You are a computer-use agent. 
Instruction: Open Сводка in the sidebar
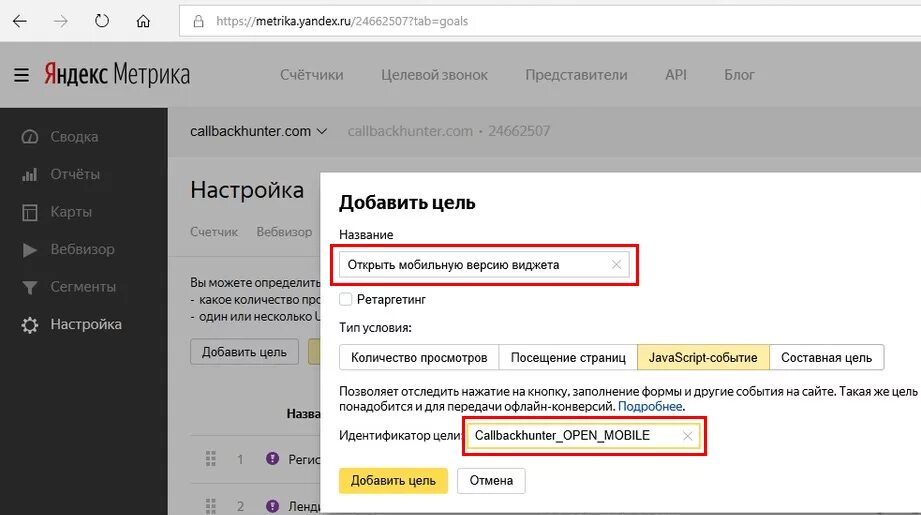tap(74, 137)
